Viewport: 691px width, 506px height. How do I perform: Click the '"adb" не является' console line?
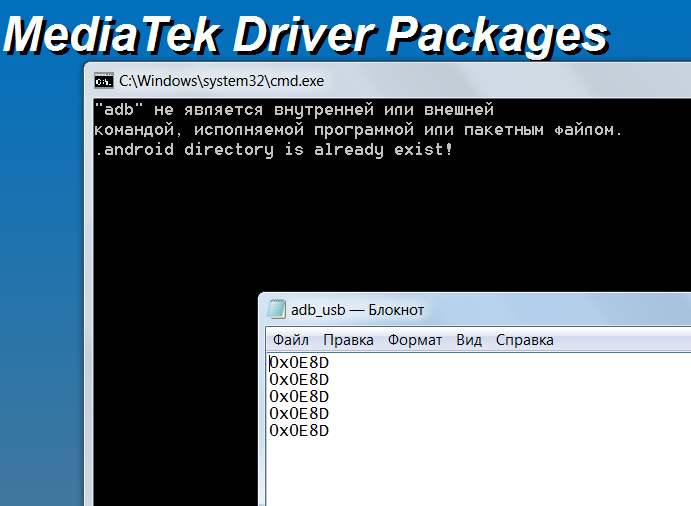click(x=294, y=110)
